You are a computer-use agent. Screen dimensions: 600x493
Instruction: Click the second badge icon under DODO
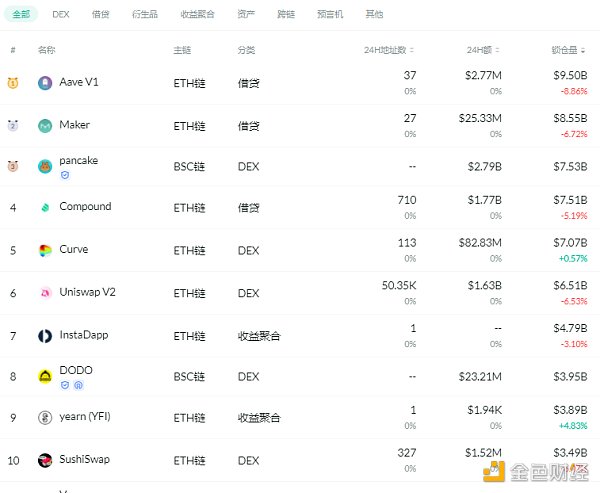click(x=78, y=385)
